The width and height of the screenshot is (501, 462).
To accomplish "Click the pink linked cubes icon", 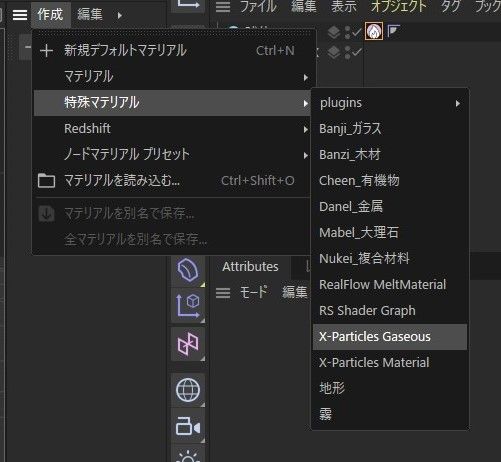I will (x=188, y=344).
